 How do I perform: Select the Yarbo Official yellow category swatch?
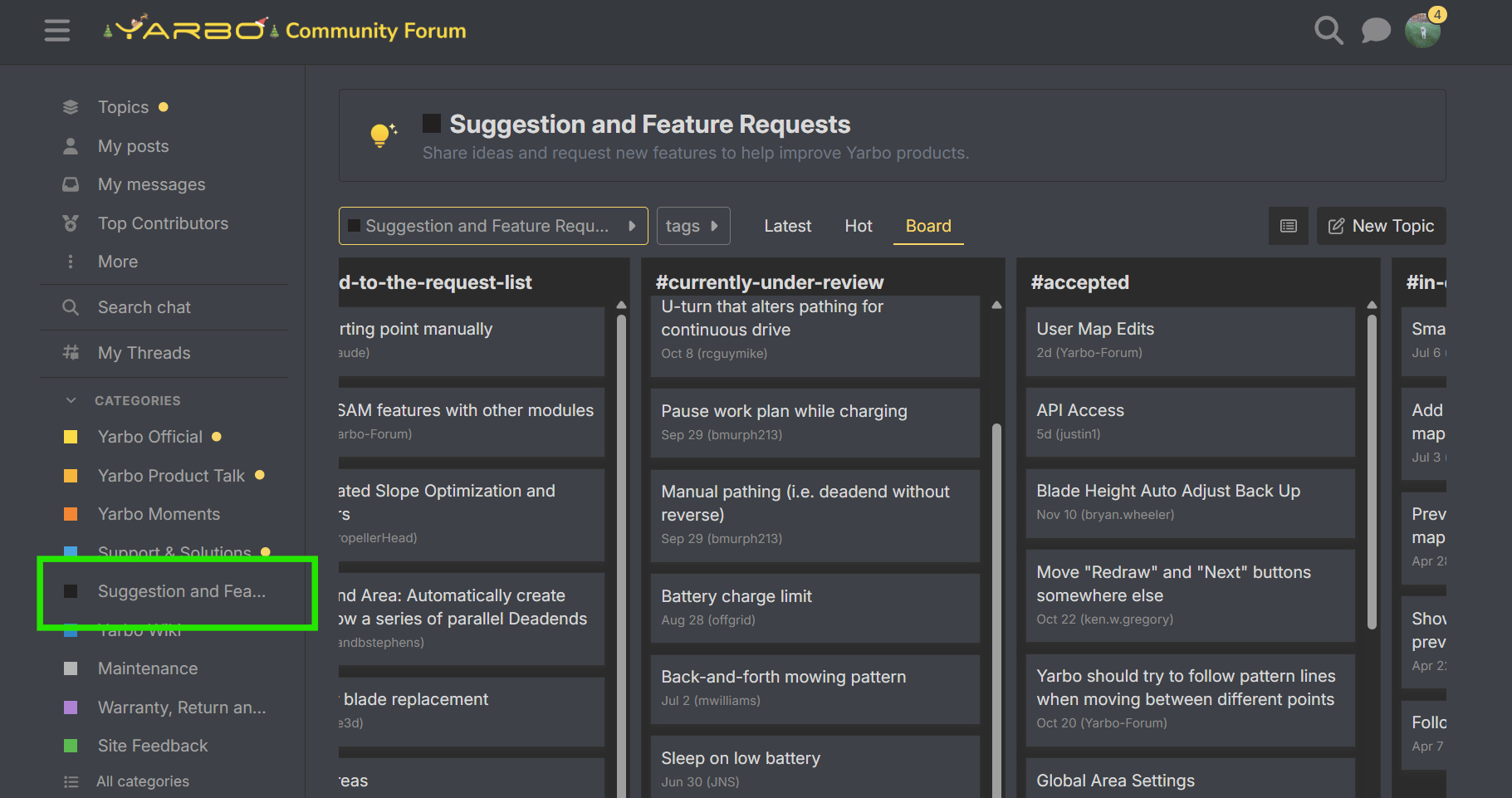[x=71, y=437]
